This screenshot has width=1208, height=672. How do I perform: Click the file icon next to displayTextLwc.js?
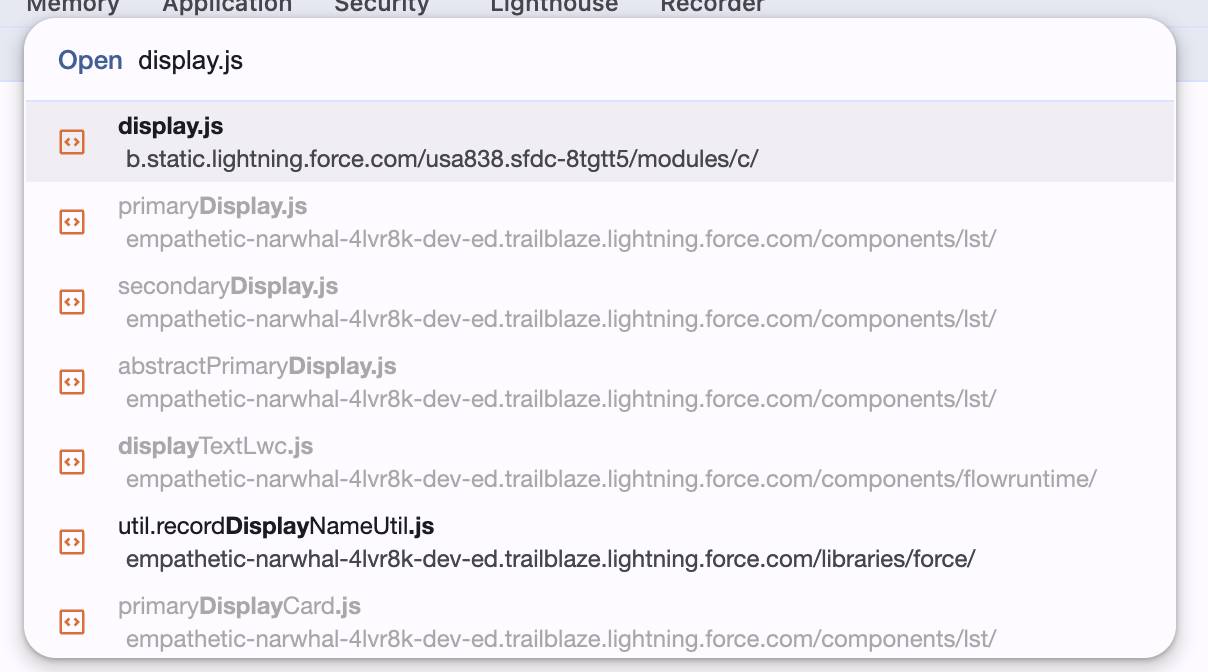[72, 462]
